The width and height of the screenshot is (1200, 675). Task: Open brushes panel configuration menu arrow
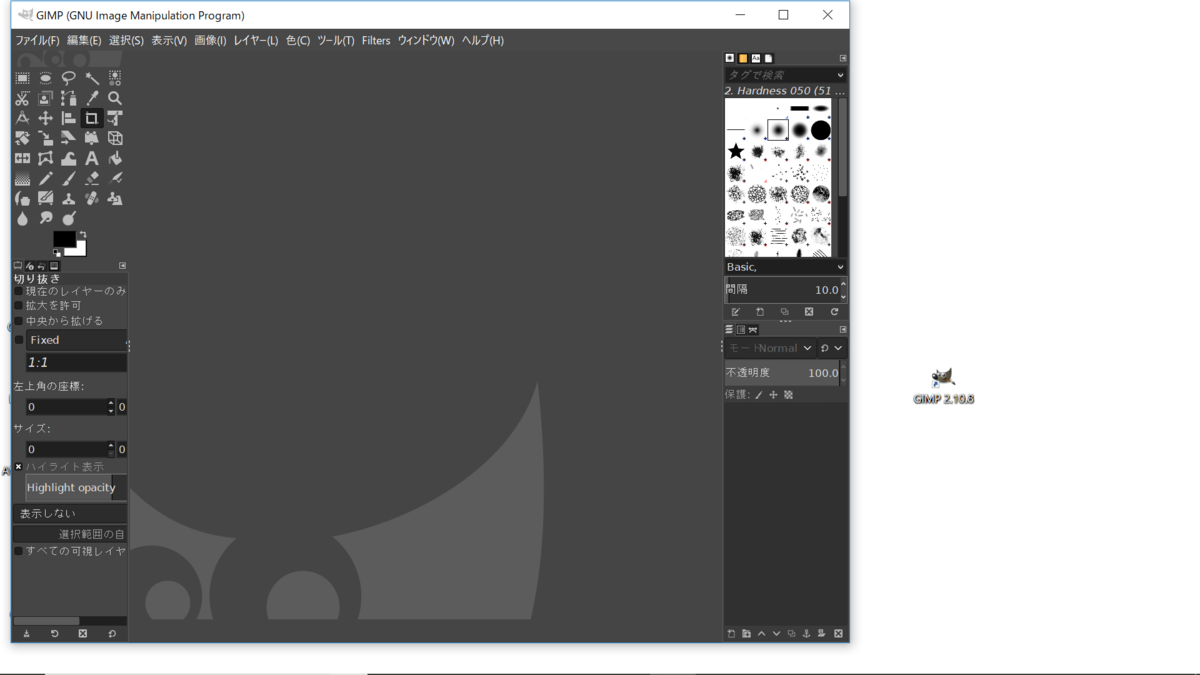point(843,58)
